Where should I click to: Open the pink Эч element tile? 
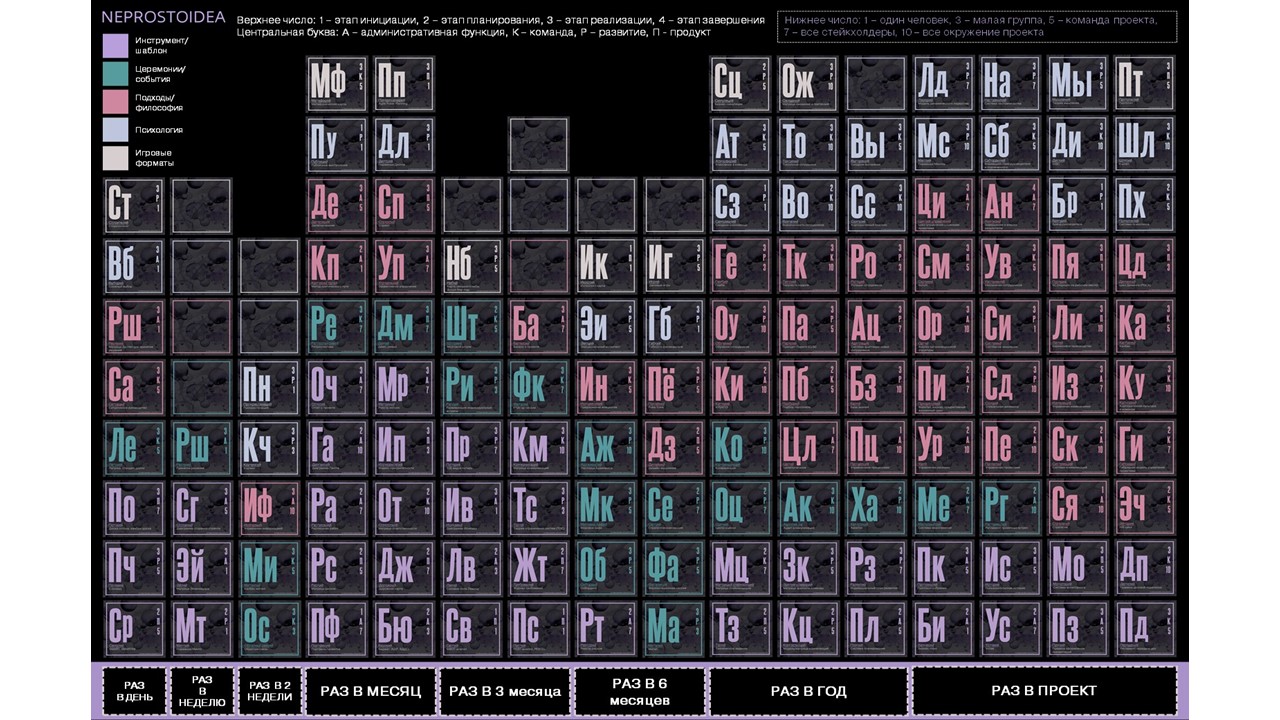point(1144,508)
